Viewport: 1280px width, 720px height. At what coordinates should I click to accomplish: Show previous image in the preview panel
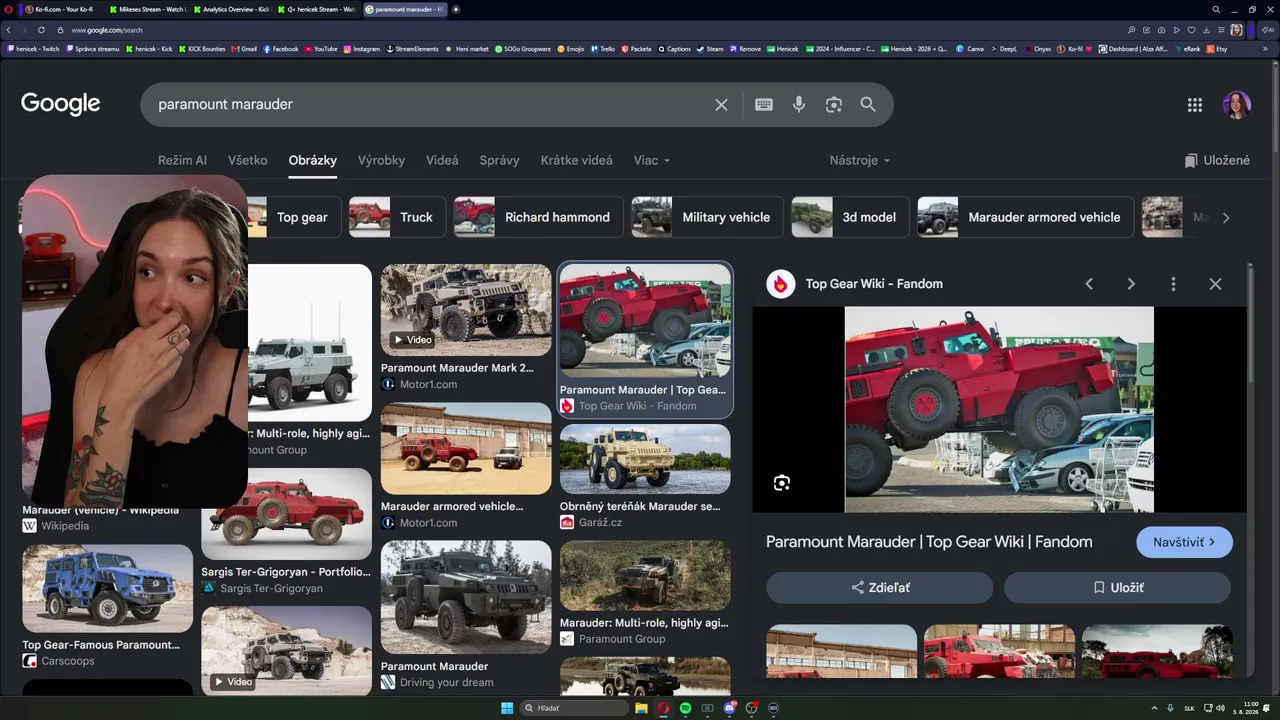click(x=1089, y=284)
